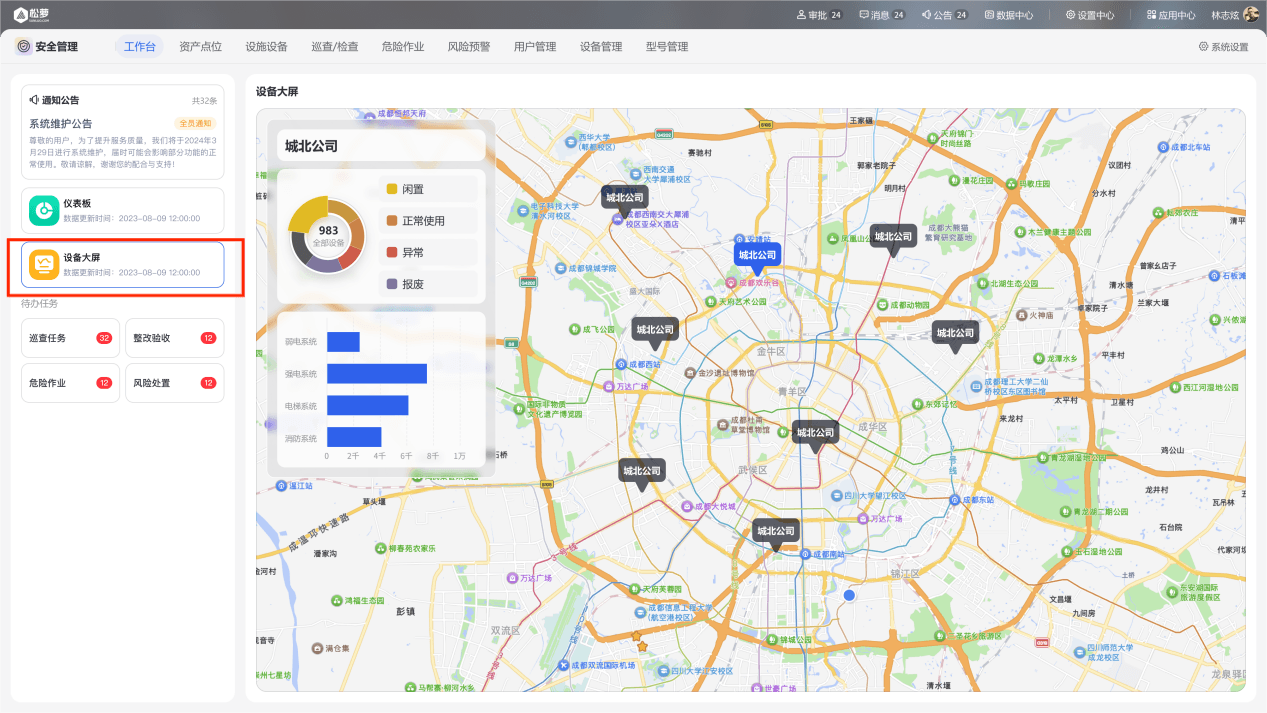Switch to the 工作台 tab
1267x713 pixels.
(x=139, y=47)
